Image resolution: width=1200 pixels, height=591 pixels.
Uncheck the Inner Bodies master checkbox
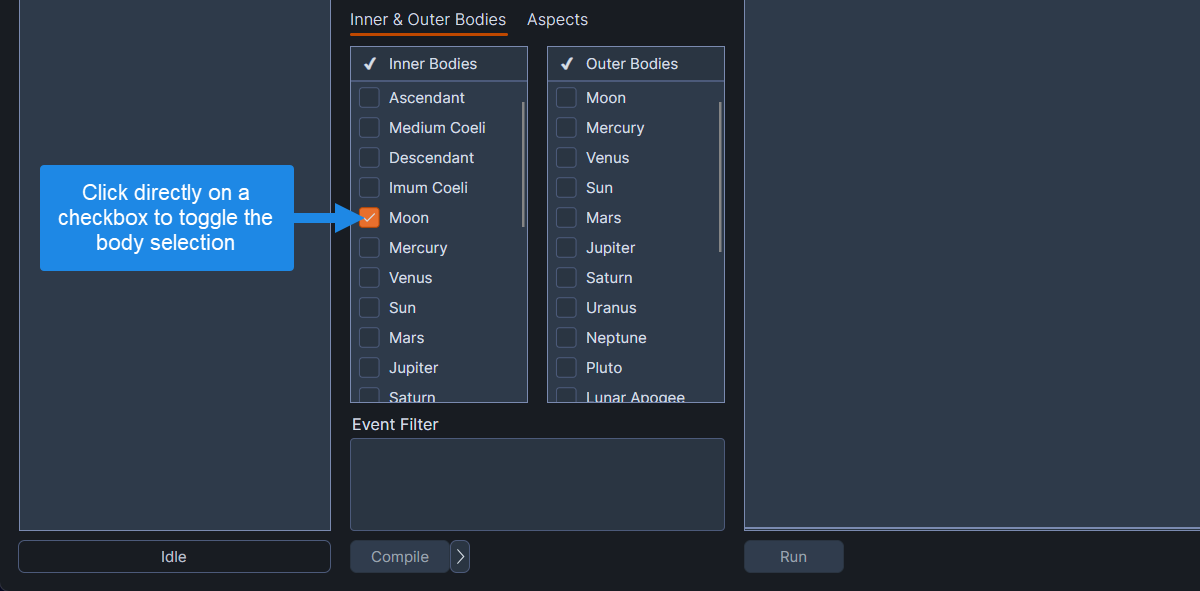369,62
